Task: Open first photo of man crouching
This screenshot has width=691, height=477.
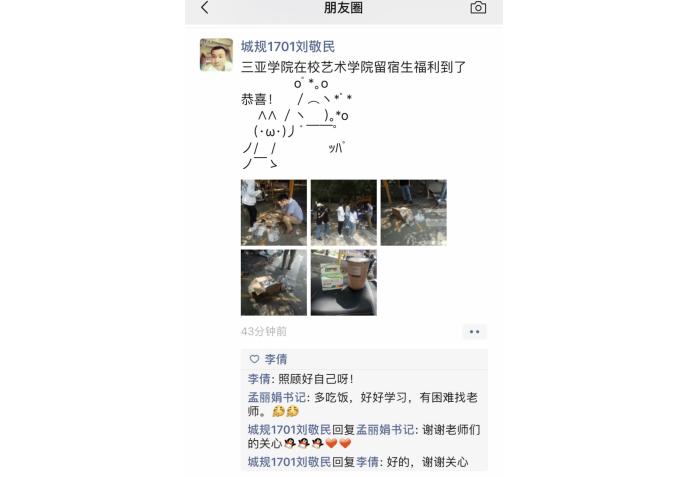Action: click(274, 212)
